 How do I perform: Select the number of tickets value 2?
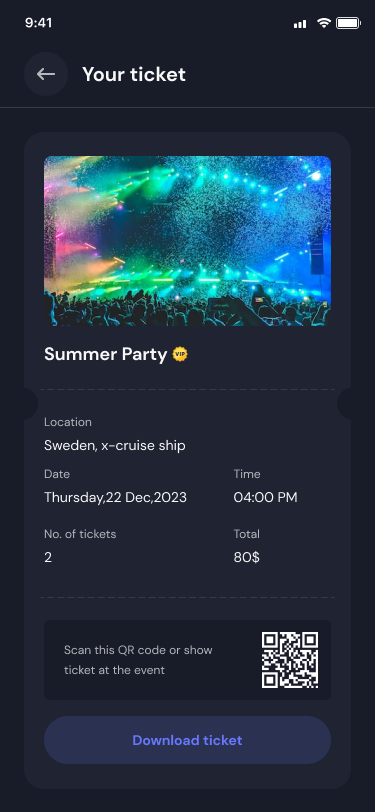tap(48, 558)
